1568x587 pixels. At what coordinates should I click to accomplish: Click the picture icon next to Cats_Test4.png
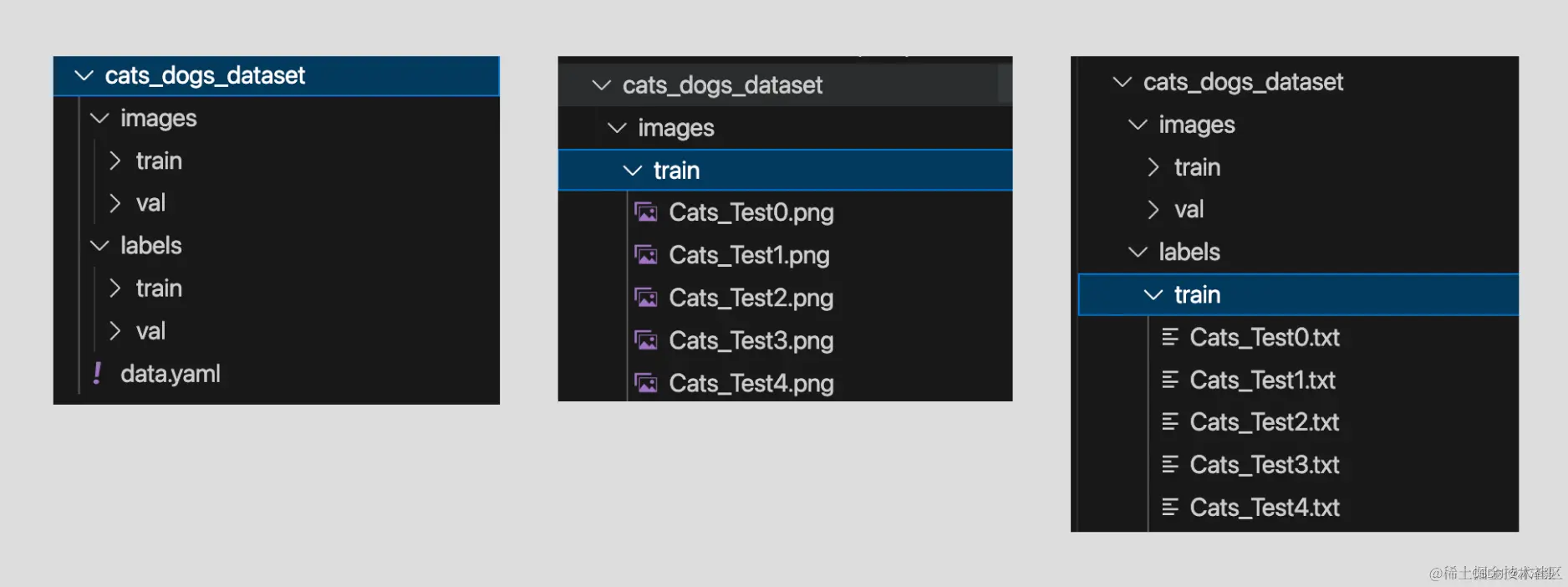pos(646,383)
